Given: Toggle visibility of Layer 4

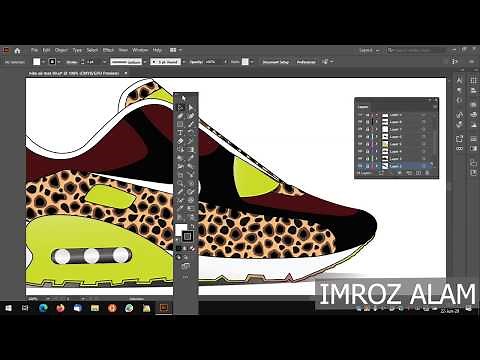Looking at the screenshot, I should coord(360,152).
